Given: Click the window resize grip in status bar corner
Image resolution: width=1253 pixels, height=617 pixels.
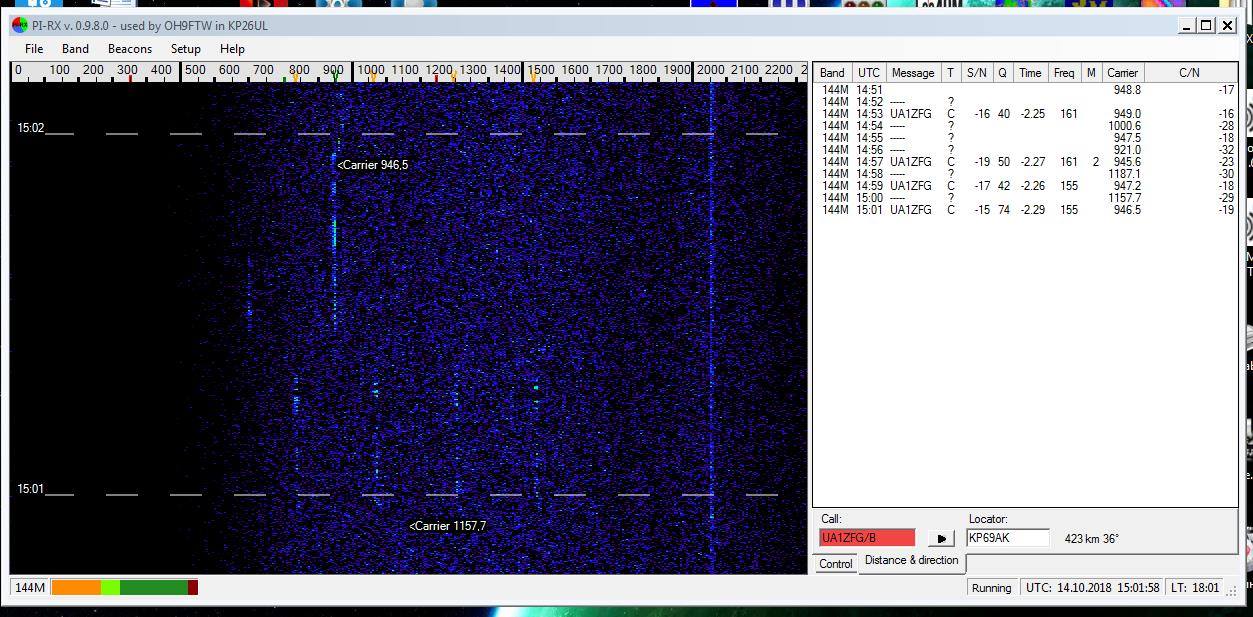Looking at the screenshot, I should (x=1232, y=590).
